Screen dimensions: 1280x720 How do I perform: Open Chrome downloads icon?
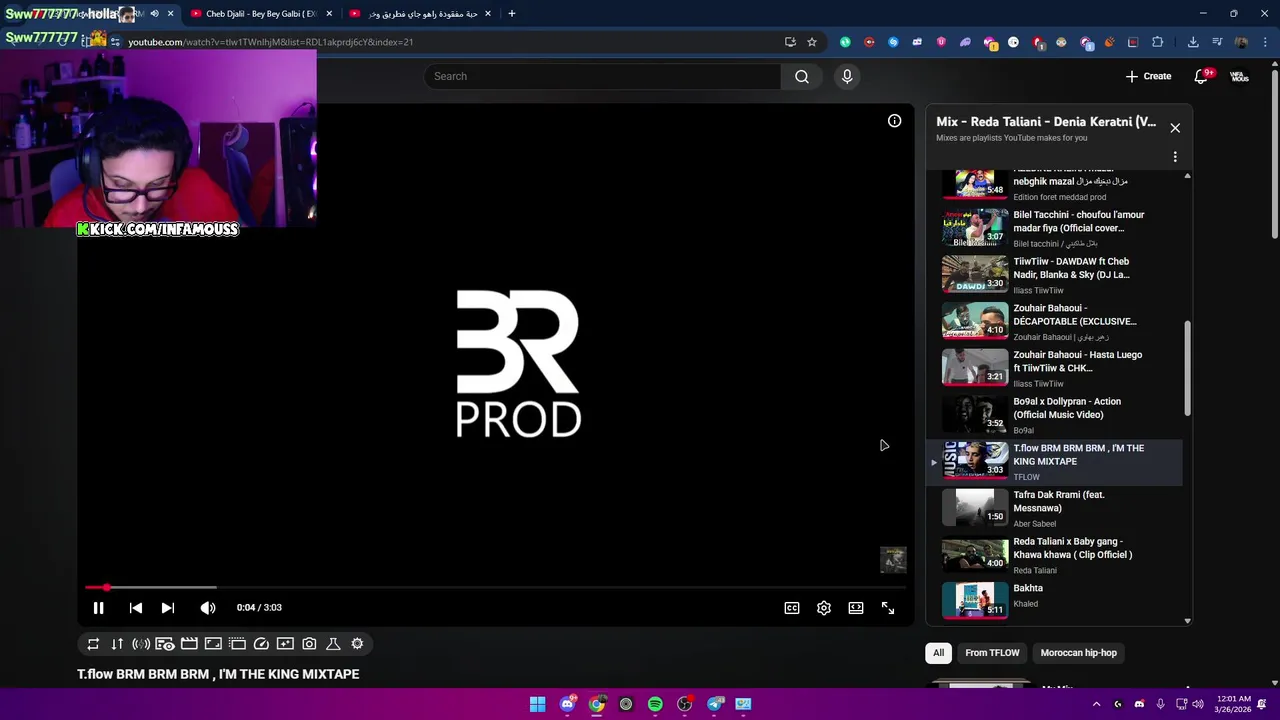(x=1193, y=42)
